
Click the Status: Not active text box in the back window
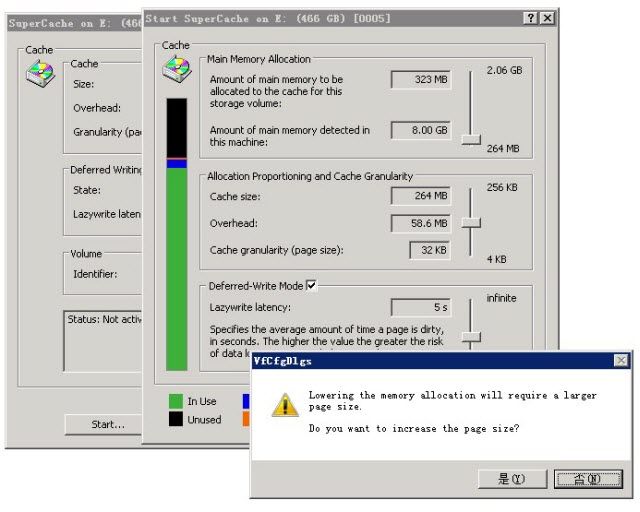(102, 341)
